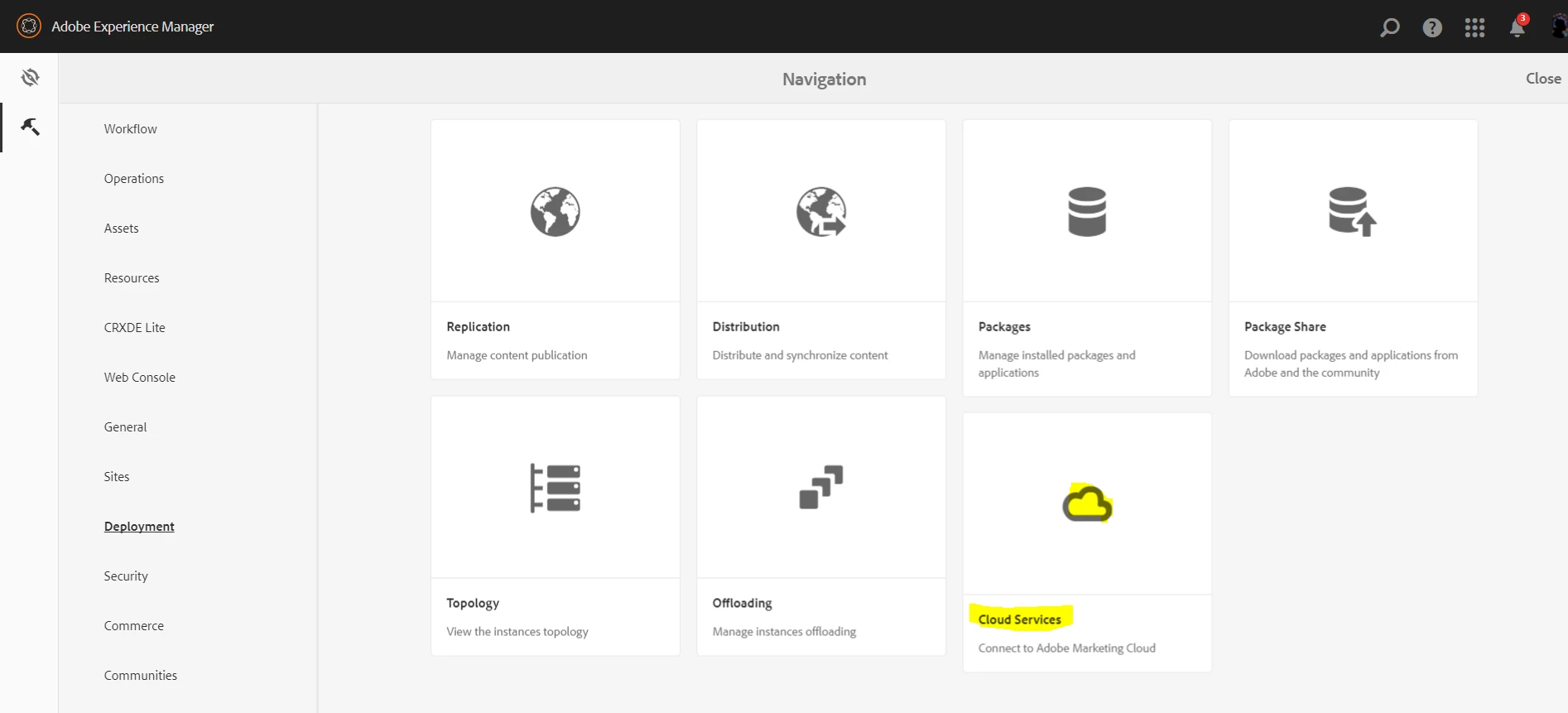The width and height of the screenshot is (1568, 713).
Task: Click the Adobe Experience Manager title text
Action: [132, 26]
